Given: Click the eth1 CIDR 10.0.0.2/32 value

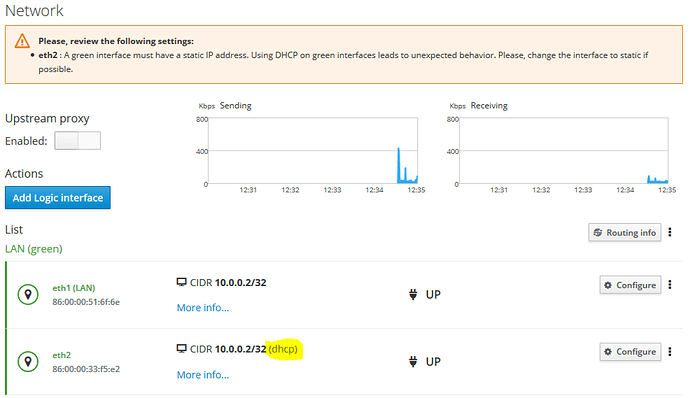Looking at the screenshot, I should [x=241, y=283].
